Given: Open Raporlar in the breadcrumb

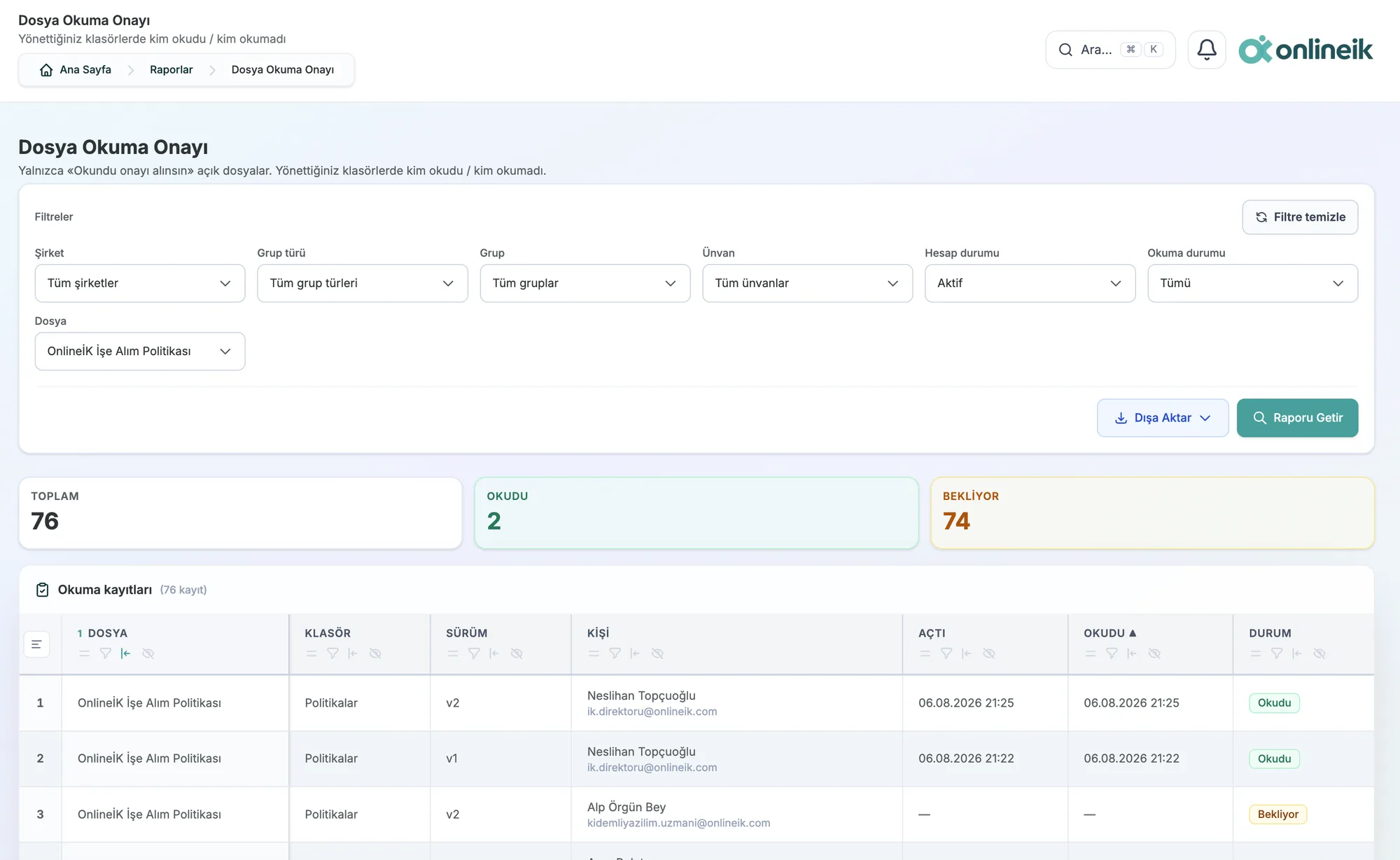Looking at the screenshot, I should click(171, 70).
